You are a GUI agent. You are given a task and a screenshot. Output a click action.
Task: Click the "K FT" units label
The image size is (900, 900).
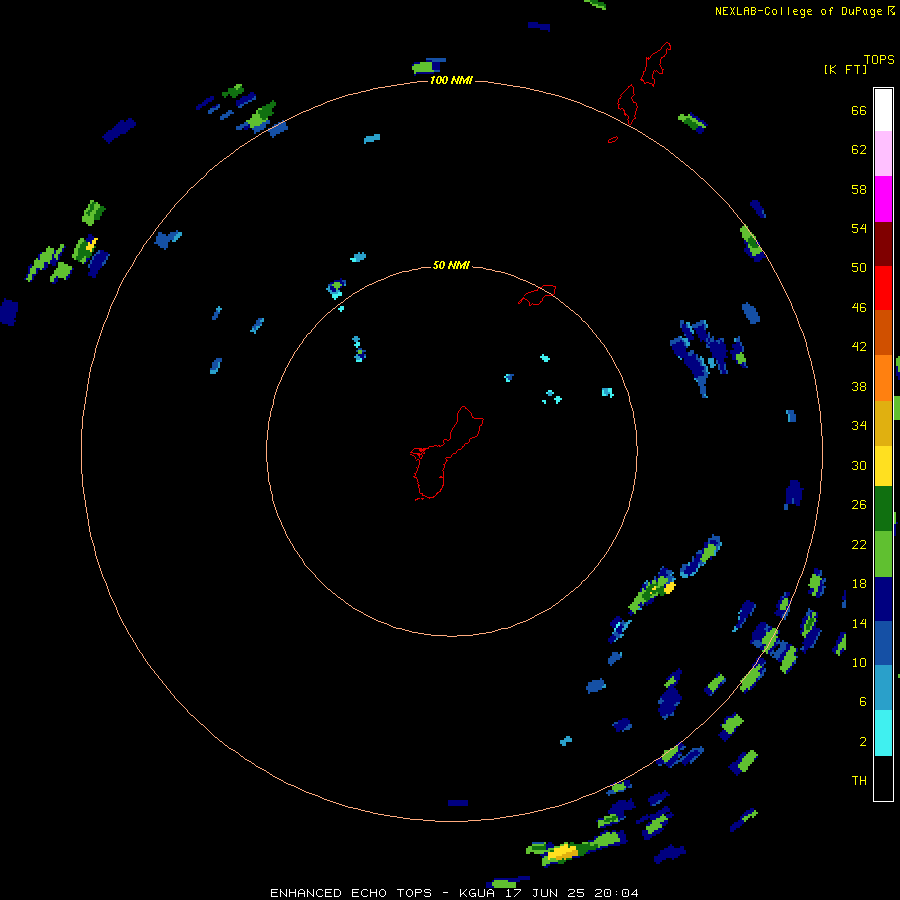pyautogui.click(x=845, y=70)
